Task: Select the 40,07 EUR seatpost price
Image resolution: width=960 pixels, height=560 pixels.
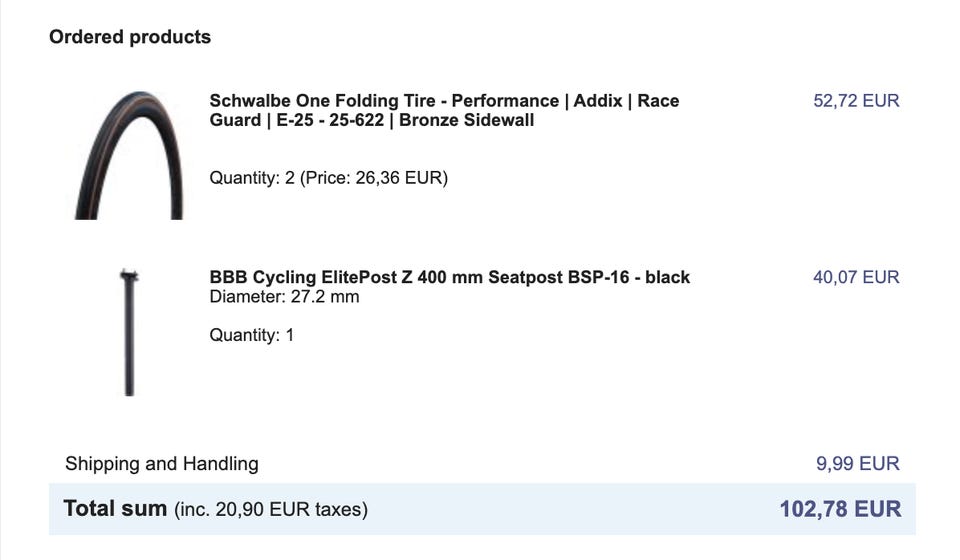Action: click(x=856, y=277)
